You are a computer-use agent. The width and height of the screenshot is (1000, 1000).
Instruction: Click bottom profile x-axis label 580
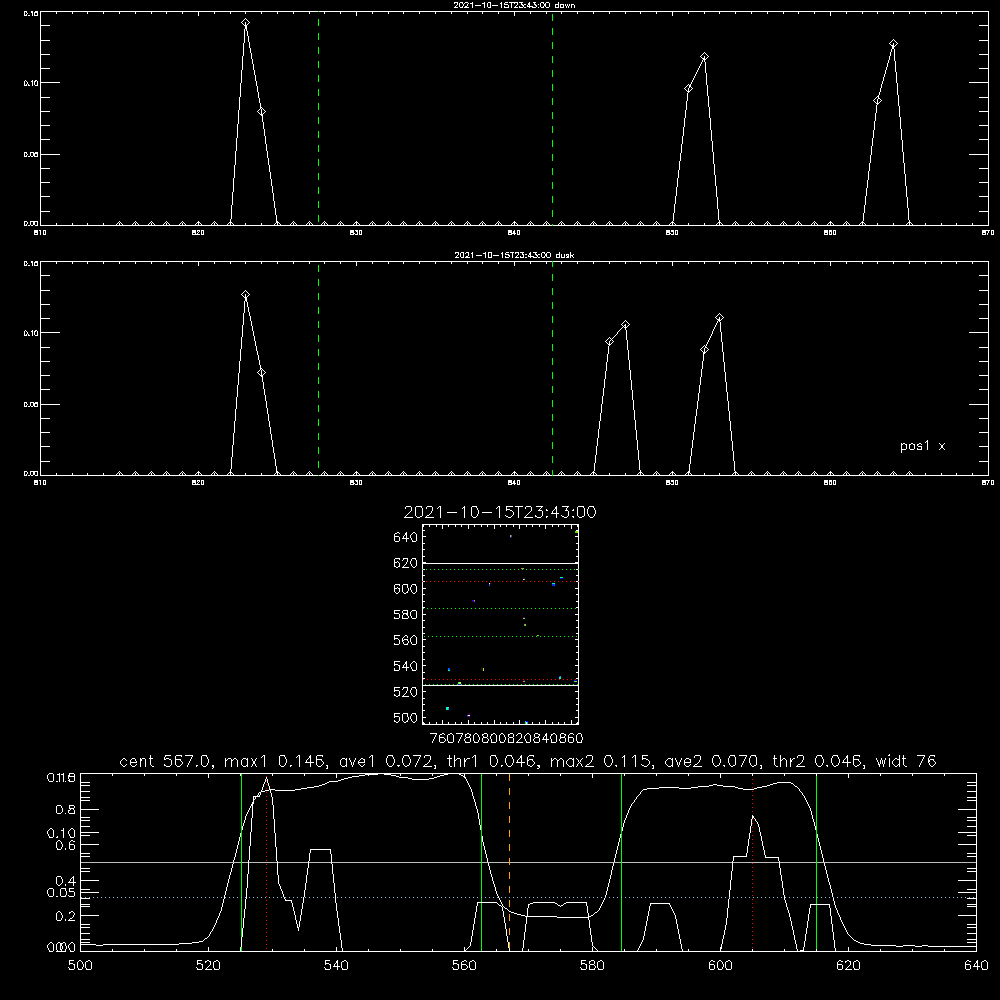[x=592, y=966]
